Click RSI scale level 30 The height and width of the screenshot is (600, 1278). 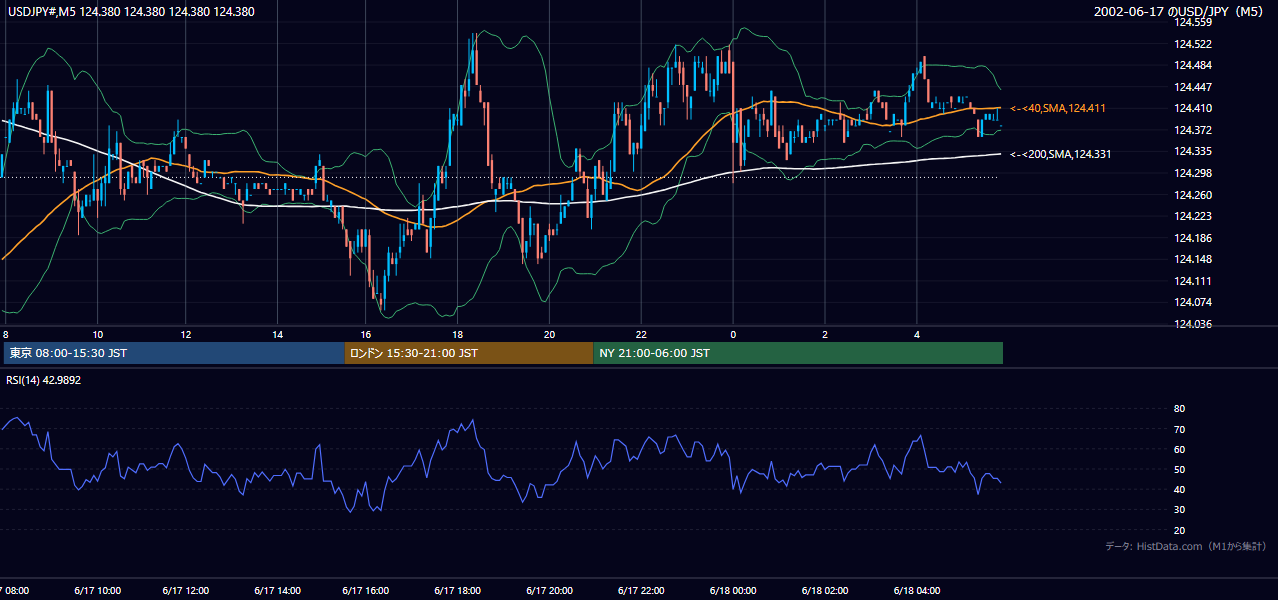[x=1179, y=510]
